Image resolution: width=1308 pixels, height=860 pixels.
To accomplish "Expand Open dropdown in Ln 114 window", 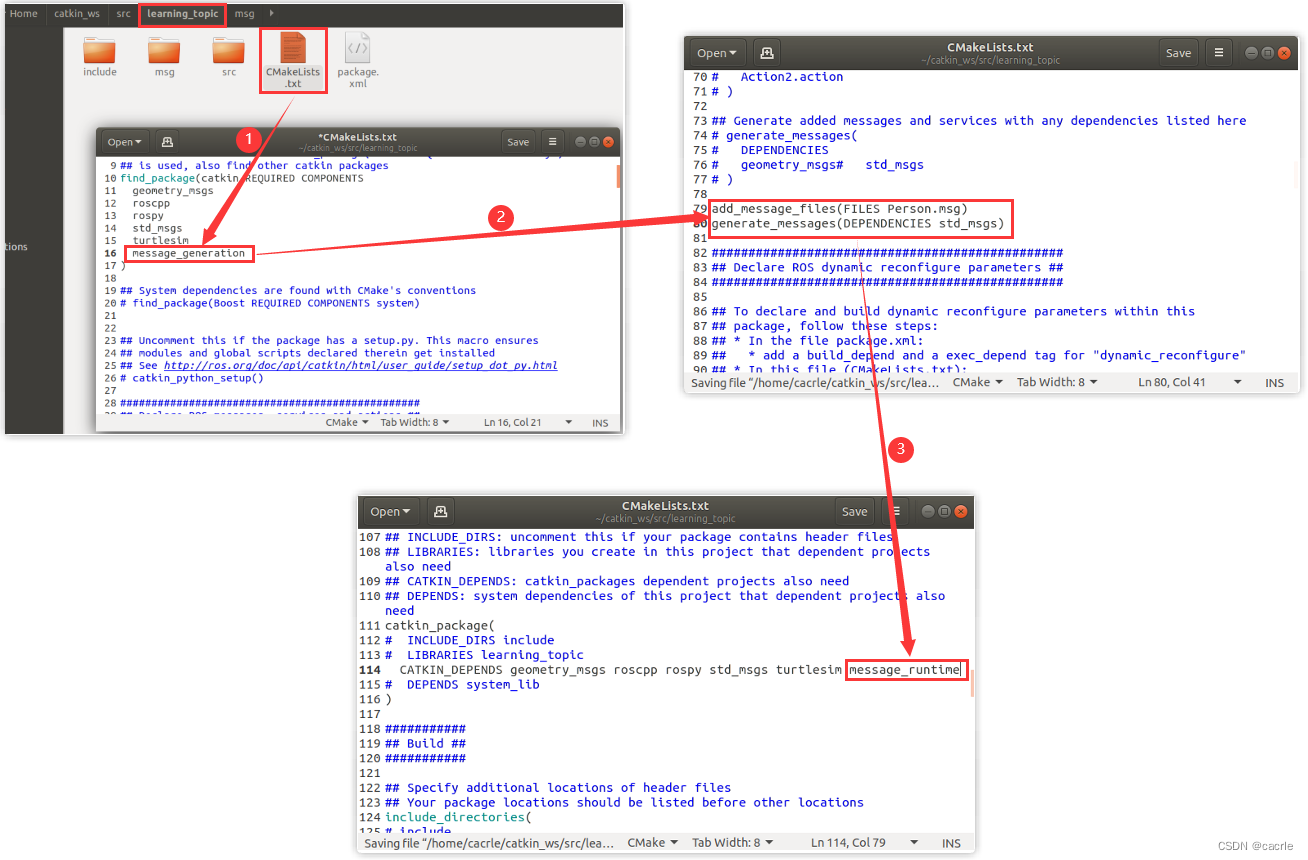I will 390,511.
